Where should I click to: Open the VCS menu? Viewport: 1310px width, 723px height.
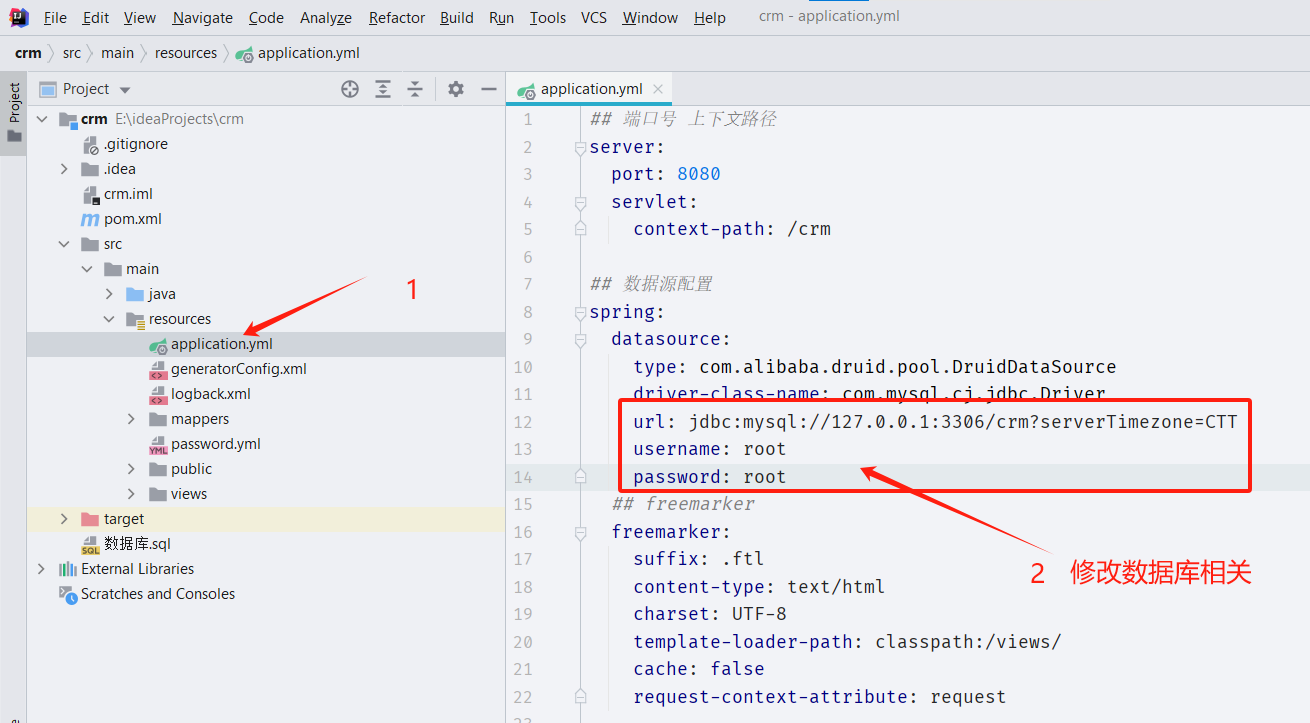(x=594, y=18)
